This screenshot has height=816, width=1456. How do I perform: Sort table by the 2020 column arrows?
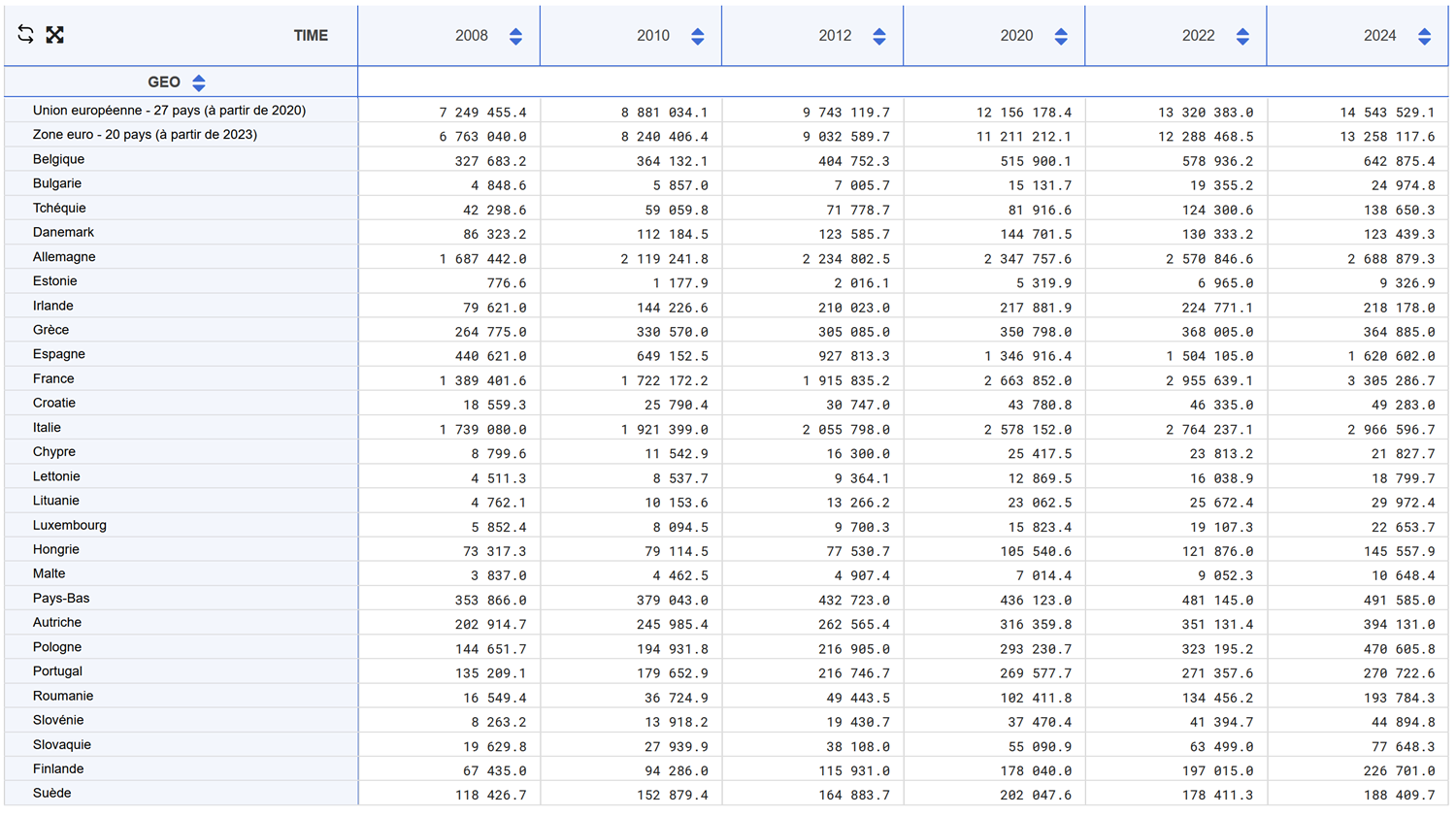(x=1060, y=36)
